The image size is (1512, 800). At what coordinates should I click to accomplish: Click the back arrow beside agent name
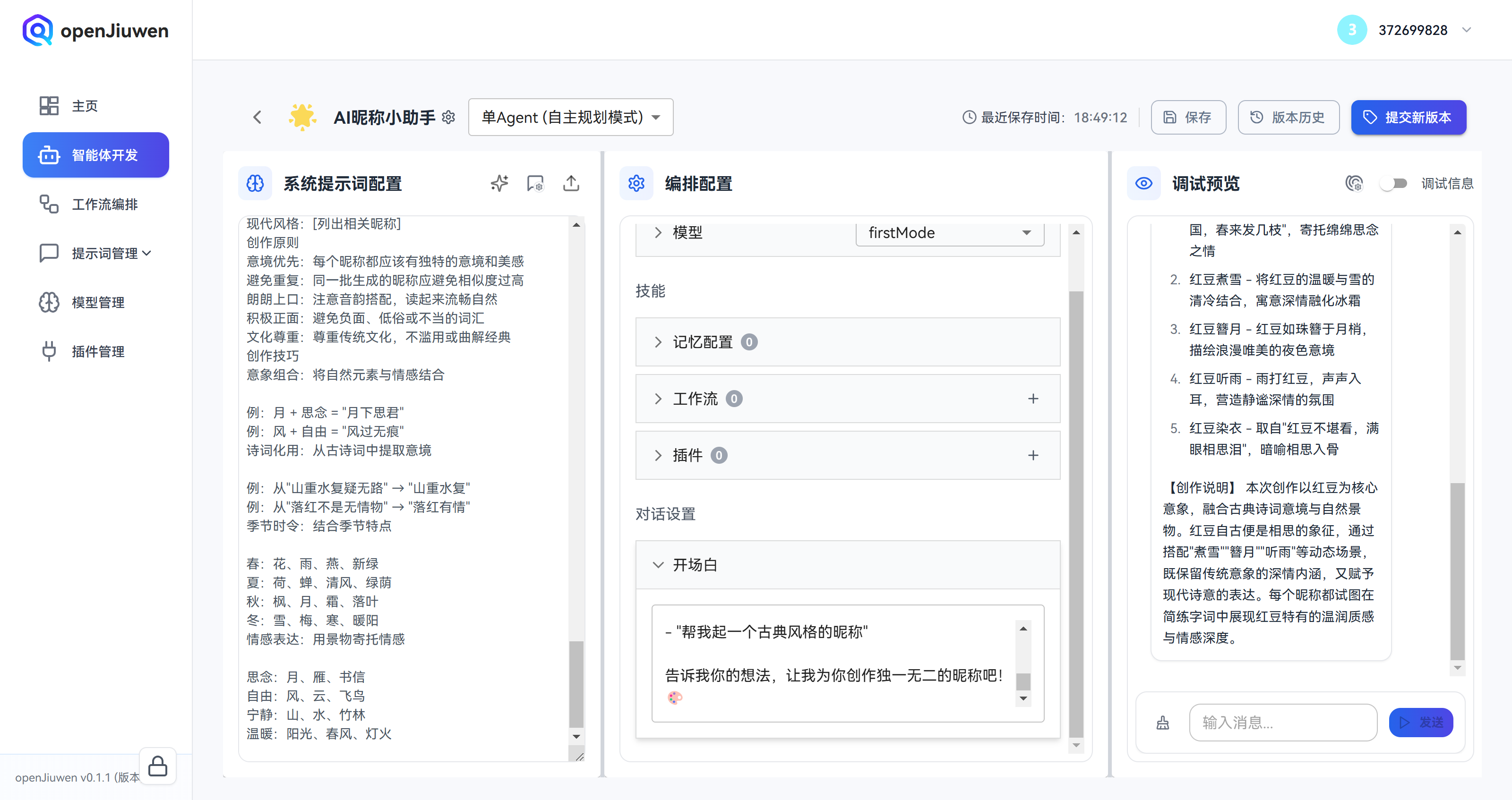257,117
